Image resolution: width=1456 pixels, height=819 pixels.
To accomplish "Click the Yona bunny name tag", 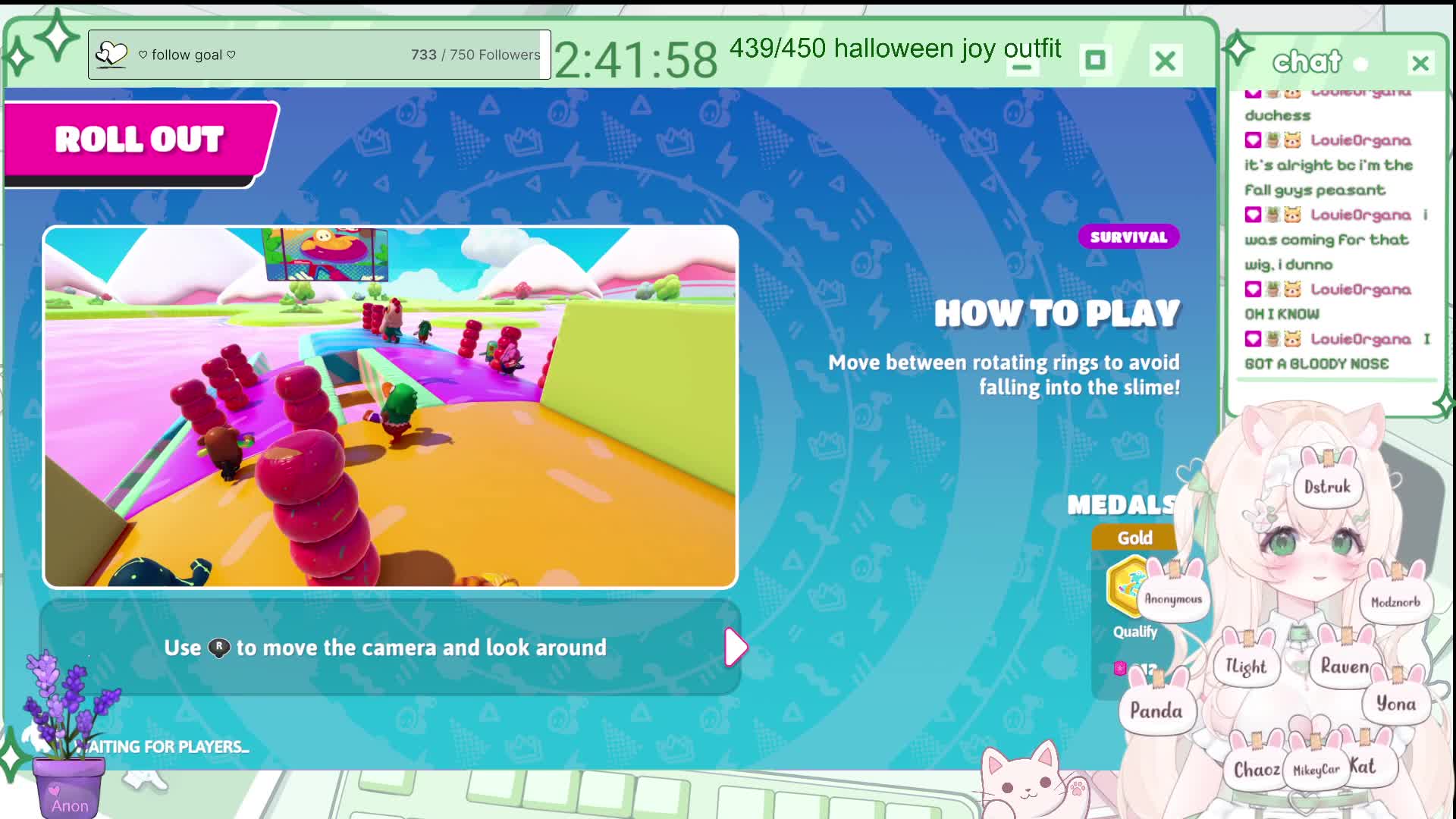I will point(1395,699).
